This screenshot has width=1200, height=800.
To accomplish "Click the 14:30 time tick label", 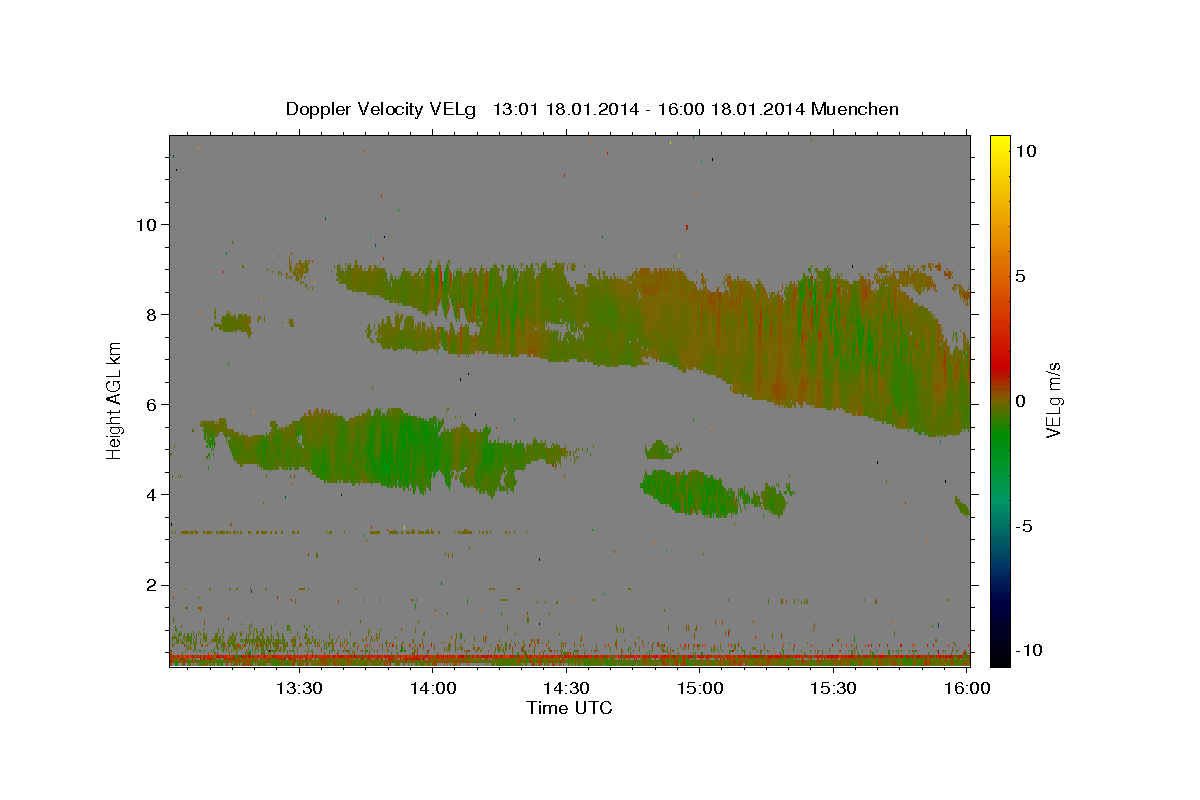I will (566, 688).
